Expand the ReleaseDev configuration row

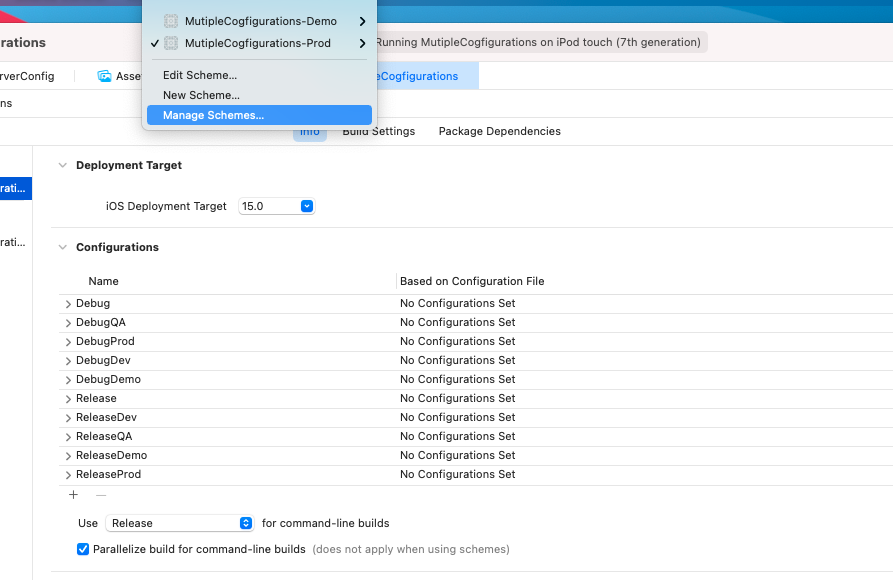68,418
